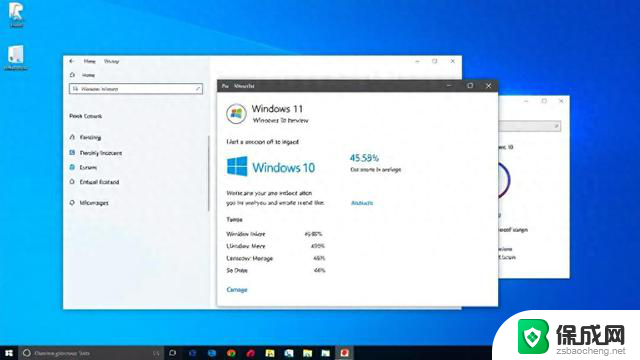
Task: Open the 'Thenitly Inozcent' sidebar item
Action: (101, 153)
